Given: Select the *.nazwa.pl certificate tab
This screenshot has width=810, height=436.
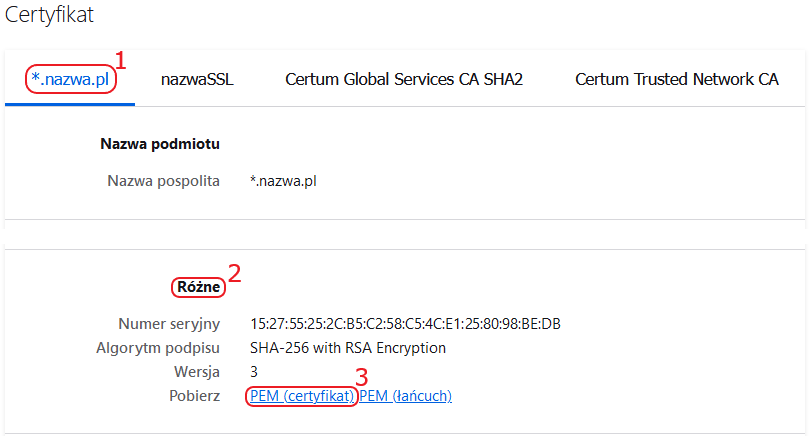Looking at the screenshot, I should [x=70, y=79].
